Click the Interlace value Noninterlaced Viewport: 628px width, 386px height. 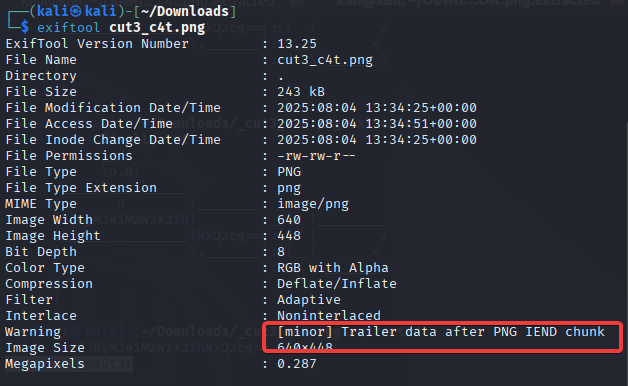point(329,316)
